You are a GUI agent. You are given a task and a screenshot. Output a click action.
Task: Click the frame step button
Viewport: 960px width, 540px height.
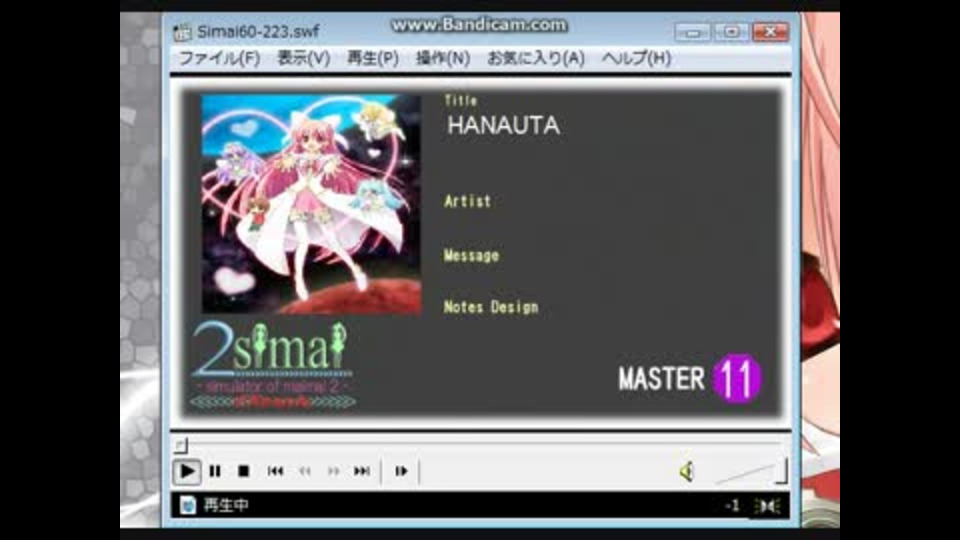(401, 471)
